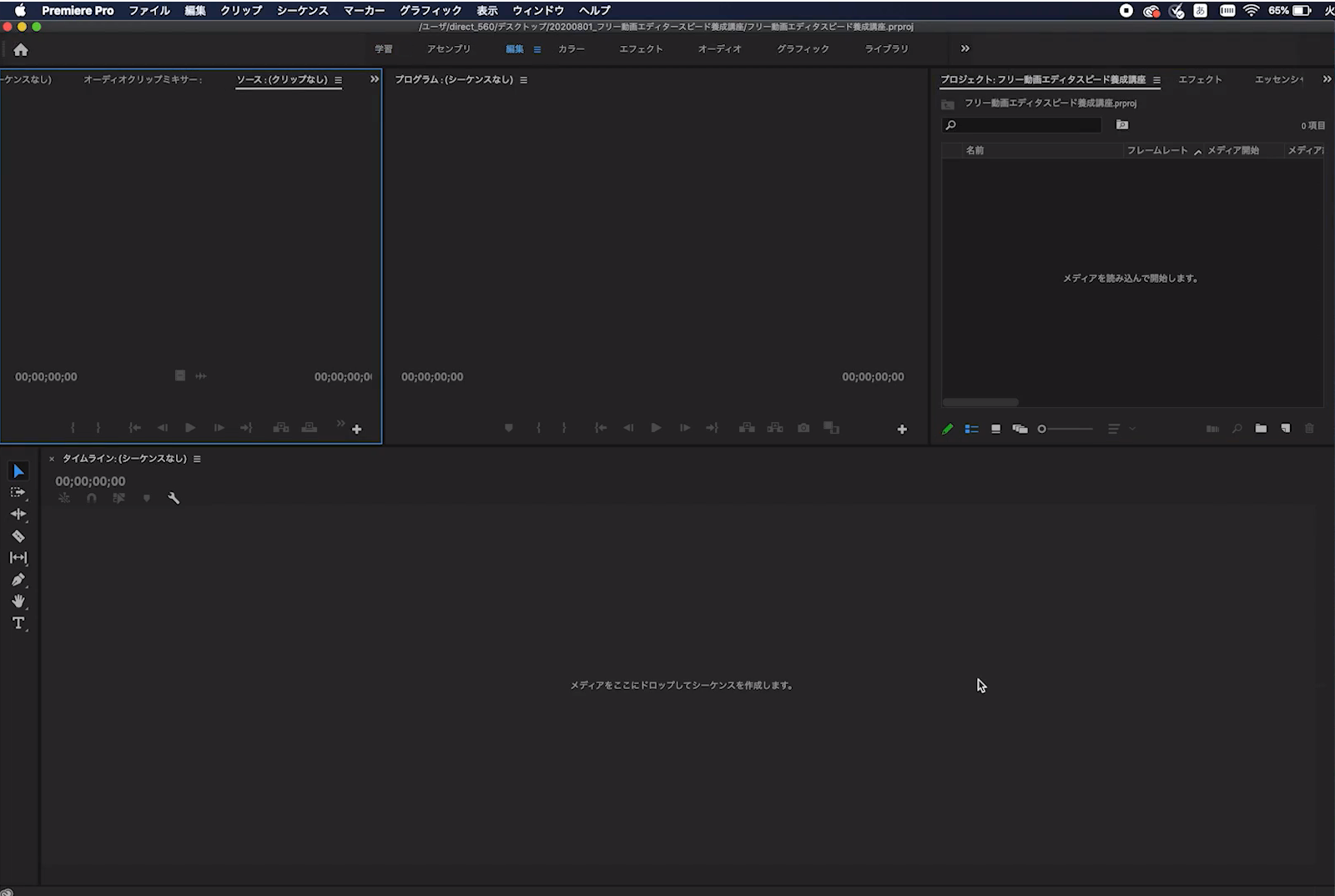The image size is (1335, 896).
Task: Select the Ripple Edit tool
Action: click(x=18, y=515)
